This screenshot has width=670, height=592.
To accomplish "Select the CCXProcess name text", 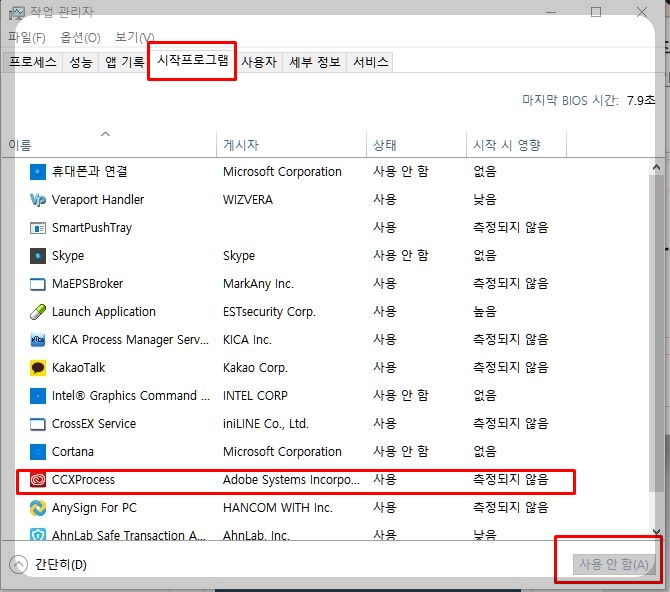I will (x=83, y=480).
